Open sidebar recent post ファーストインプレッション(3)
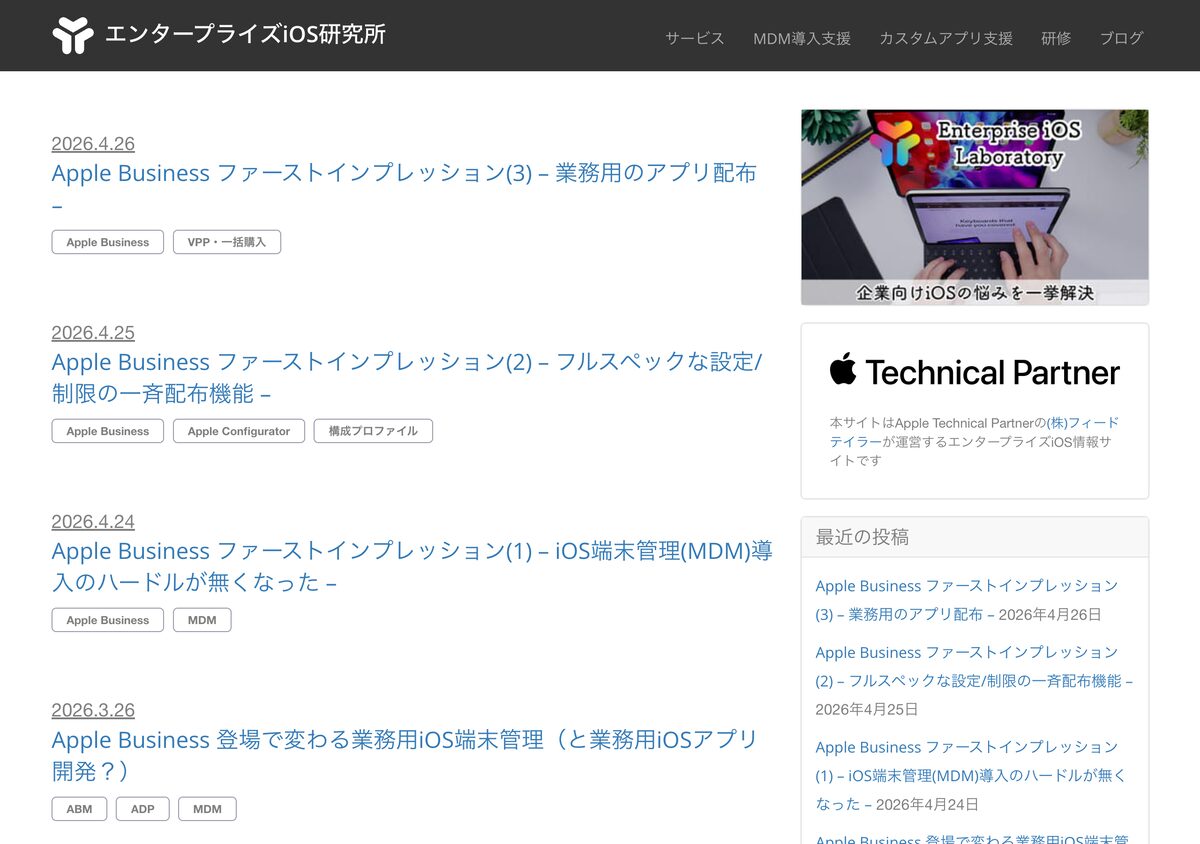Viewport: 1200px width, 844px height. point(966,599)
